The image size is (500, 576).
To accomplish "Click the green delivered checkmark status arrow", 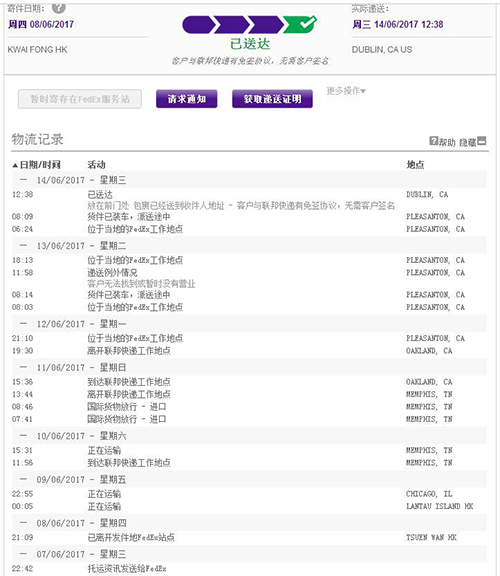I will (300, 25).
